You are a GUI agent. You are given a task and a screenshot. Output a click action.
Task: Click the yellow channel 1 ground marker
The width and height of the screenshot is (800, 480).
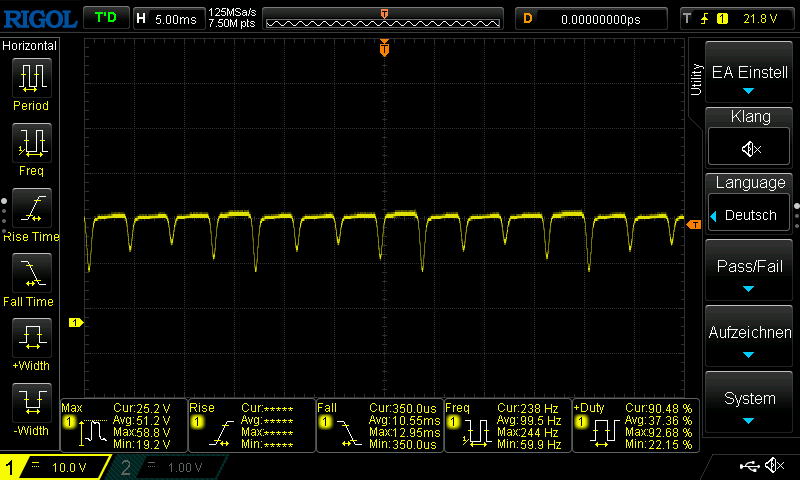click(x=76, y=322)
